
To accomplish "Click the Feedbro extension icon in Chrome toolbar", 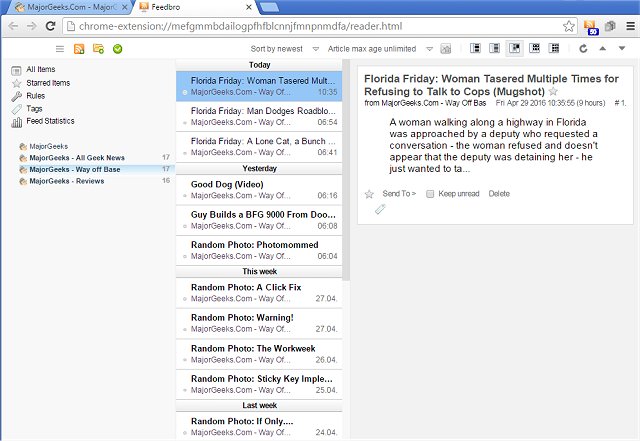I will [x=591, y=27].
